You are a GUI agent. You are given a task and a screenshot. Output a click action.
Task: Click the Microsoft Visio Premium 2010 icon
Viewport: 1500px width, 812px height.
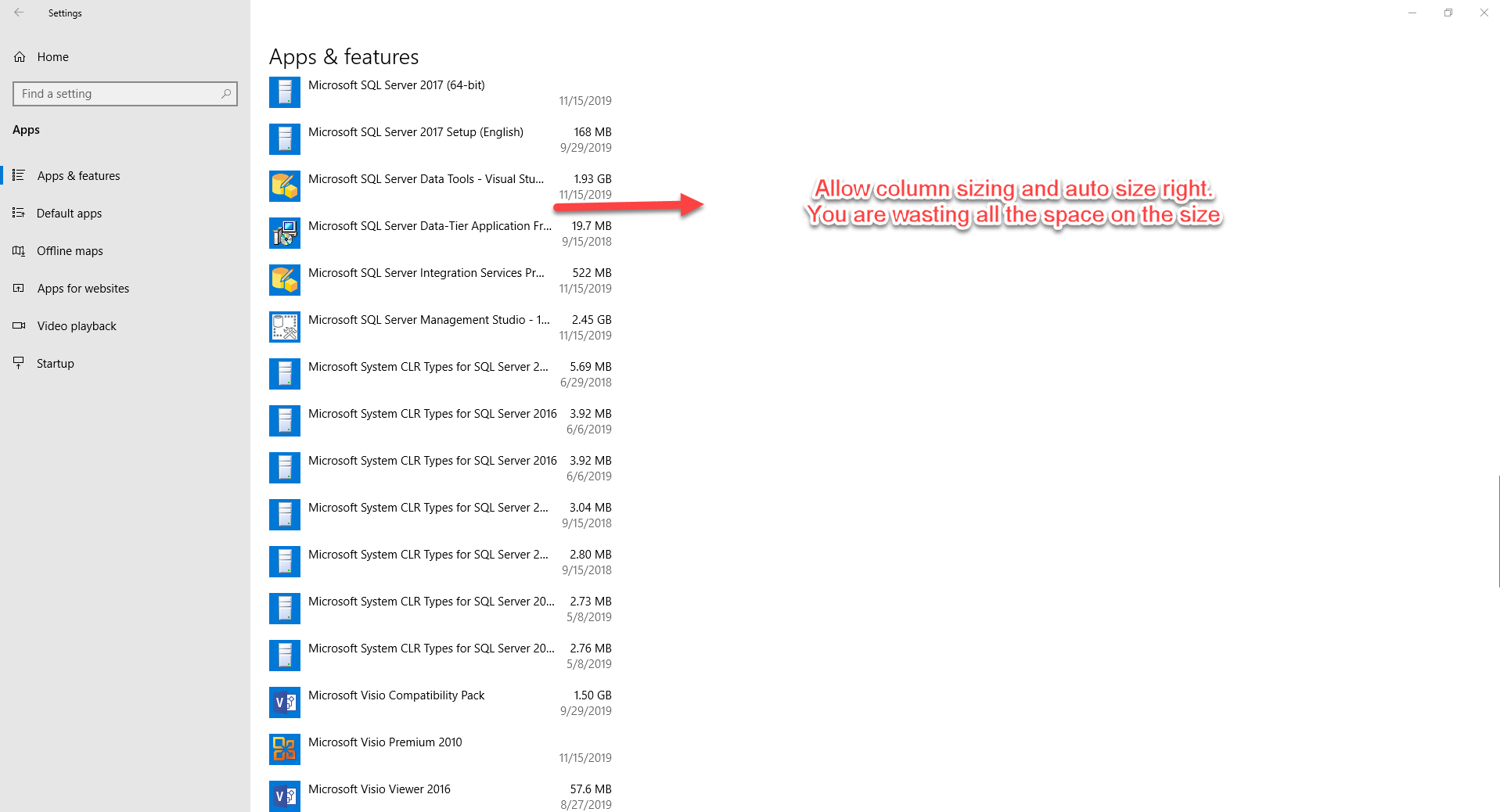[x=285, y=749]
